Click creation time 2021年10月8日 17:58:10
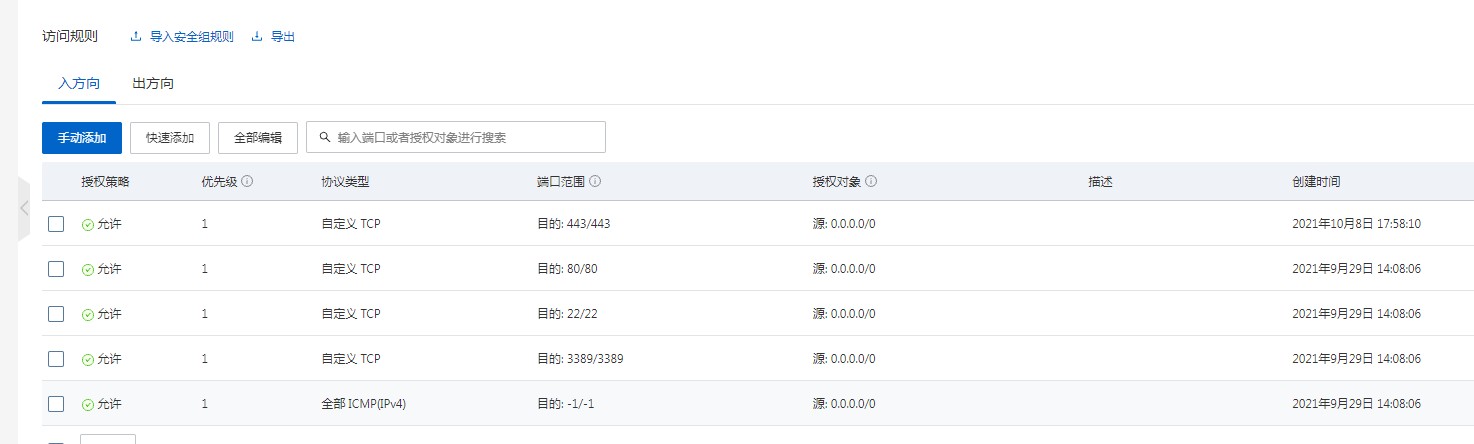Viewport: 1474px width, 444px height. pos(1356,224)
